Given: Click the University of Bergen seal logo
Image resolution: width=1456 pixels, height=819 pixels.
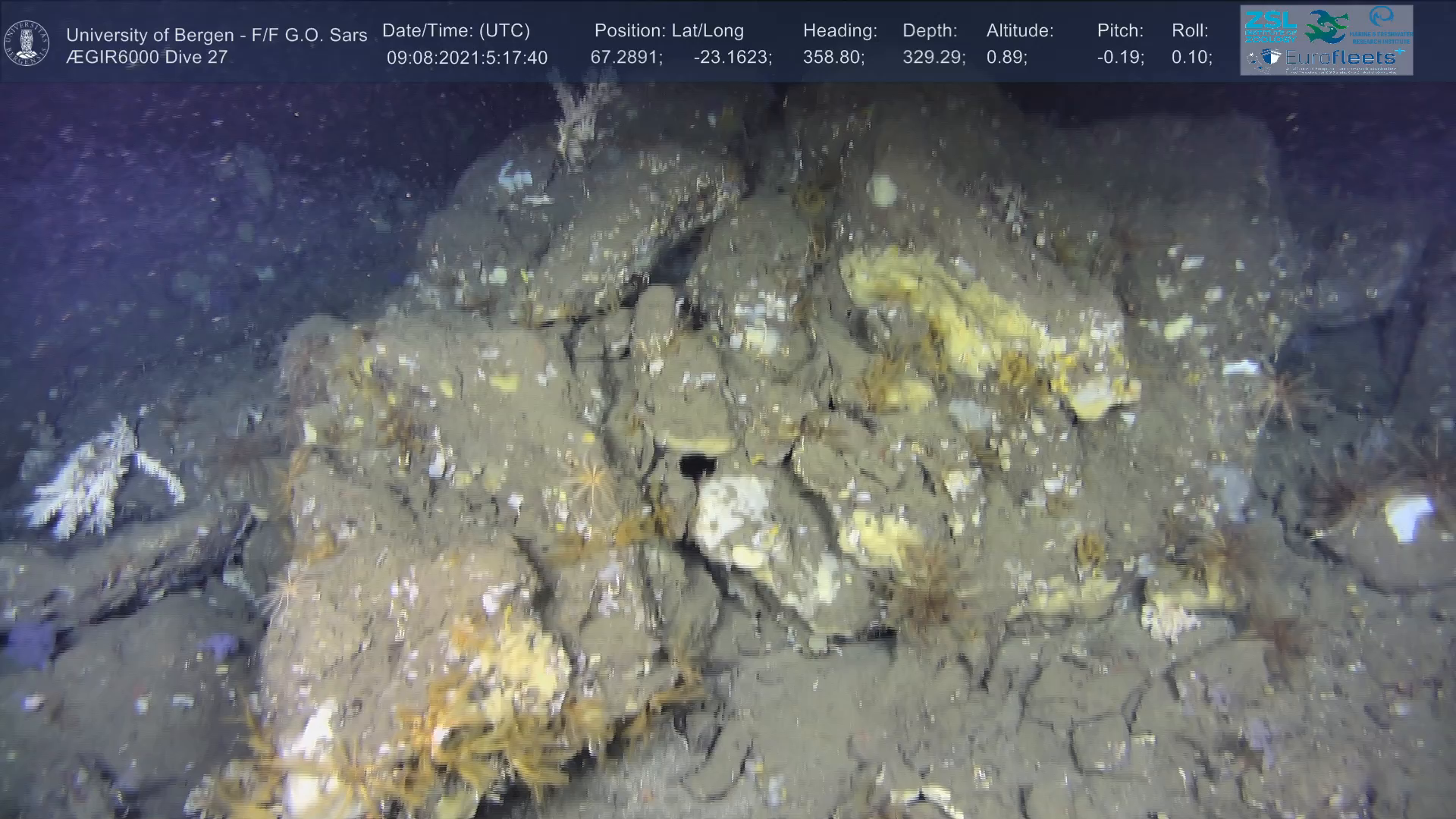Looking at the screenshot, I should tap(27, 43).
